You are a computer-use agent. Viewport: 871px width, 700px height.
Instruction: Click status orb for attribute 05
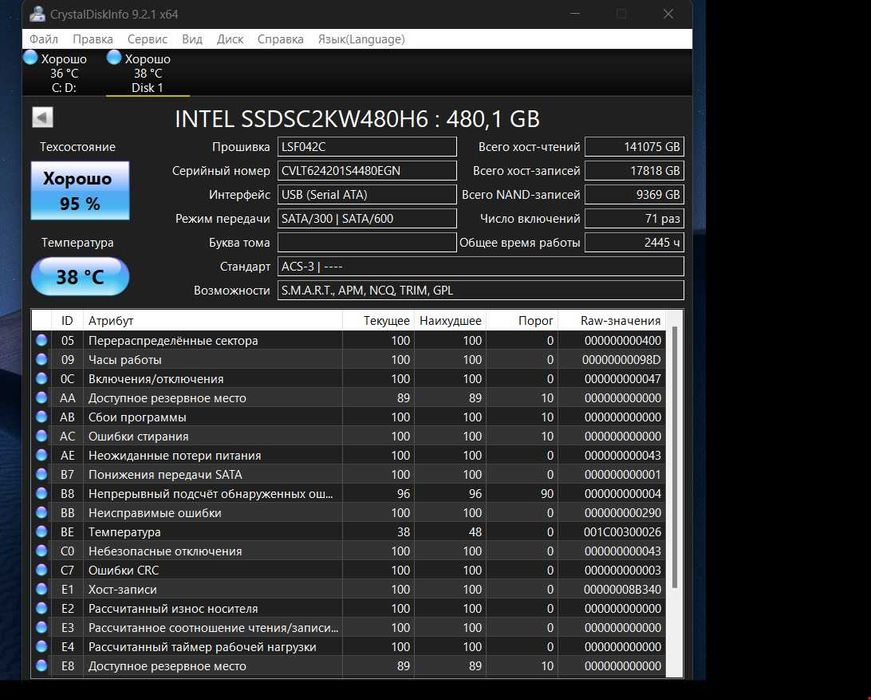[x=42, y=340]
